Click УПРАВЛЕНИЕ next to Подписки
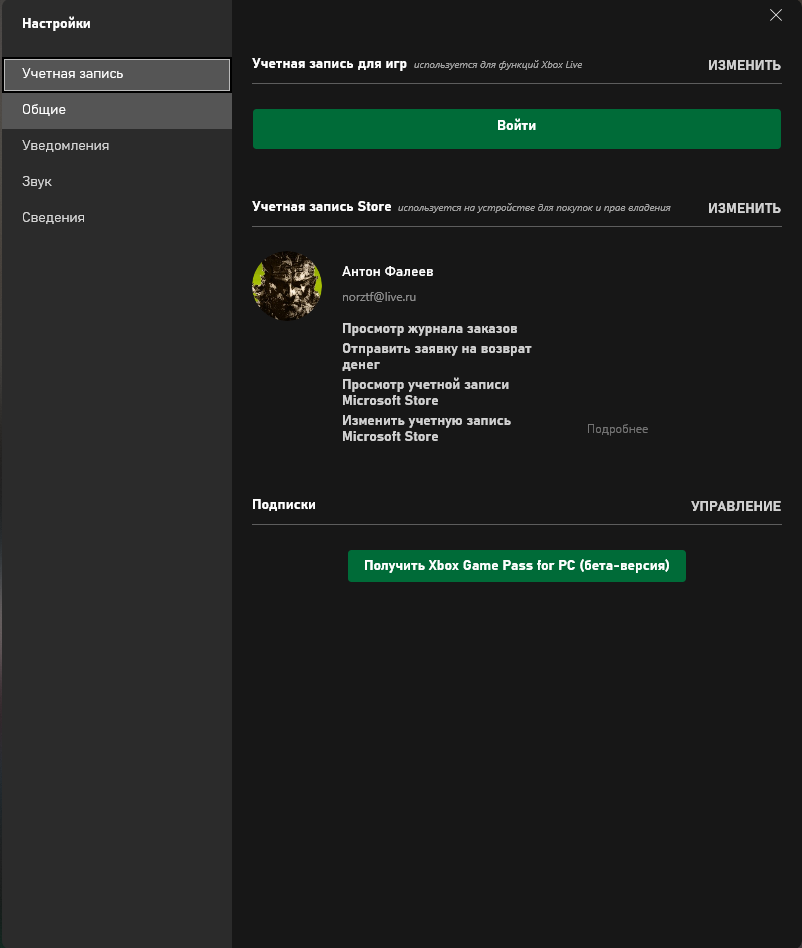This screenshot has height=948, width=802. click(736, 507)
